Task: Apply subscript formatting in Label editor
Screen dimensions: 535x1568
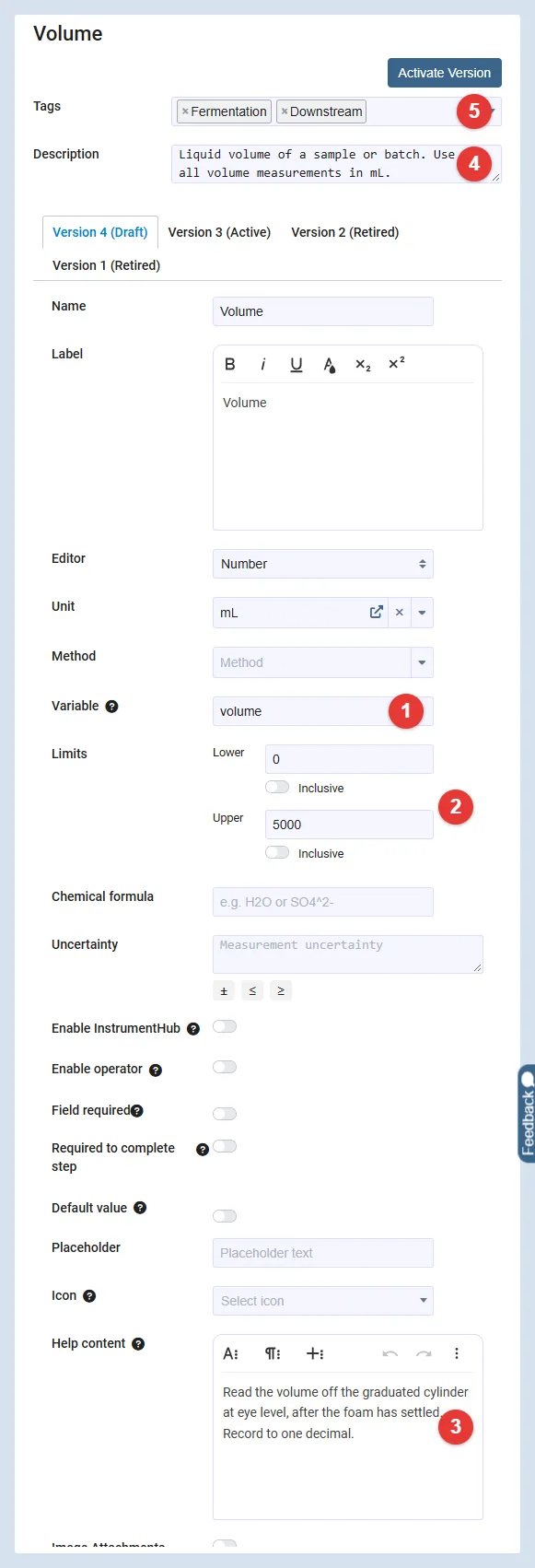Action: tap(363, 365)
